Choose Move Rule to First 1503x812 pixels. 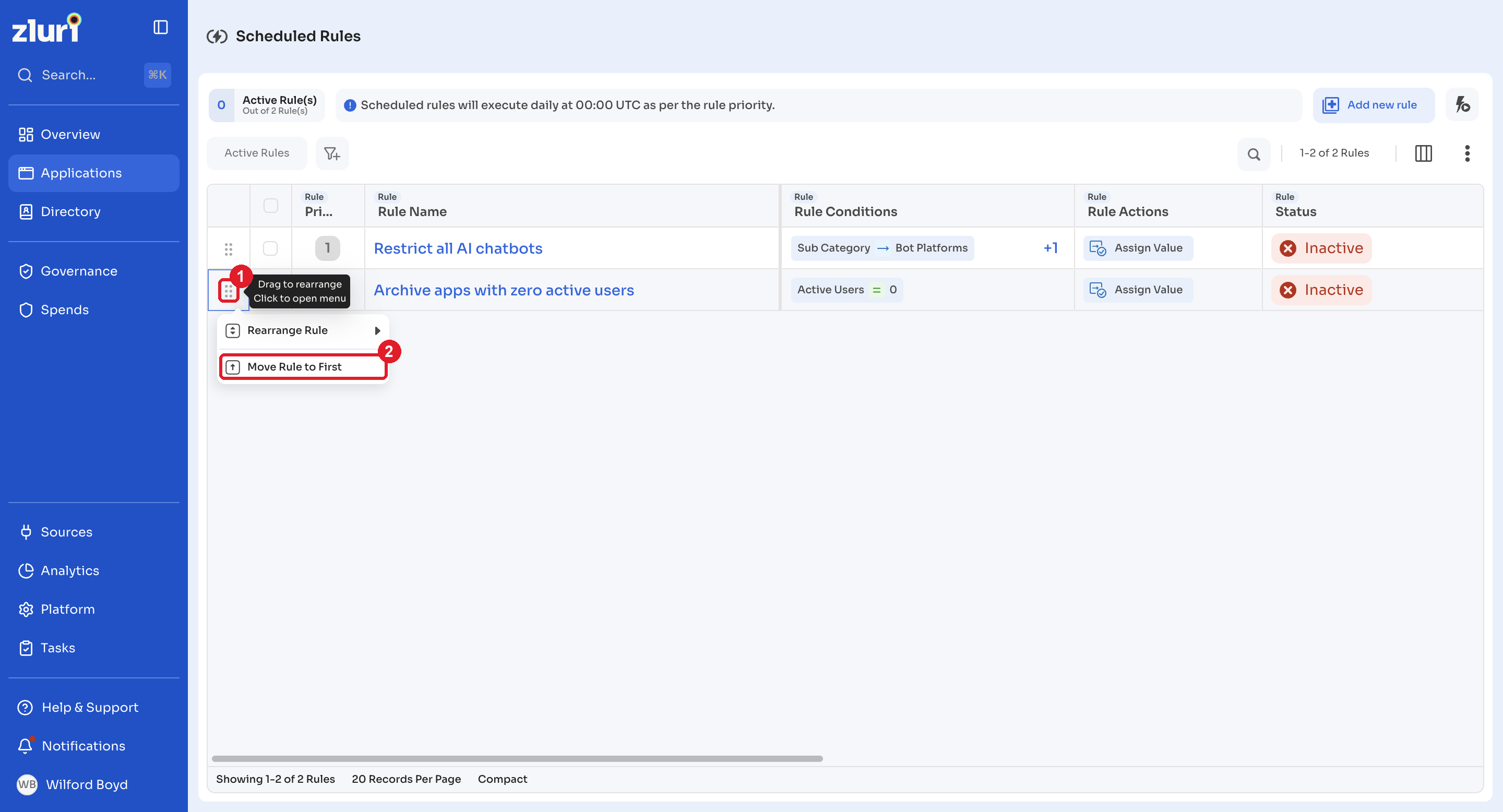(x=303, y=367)
